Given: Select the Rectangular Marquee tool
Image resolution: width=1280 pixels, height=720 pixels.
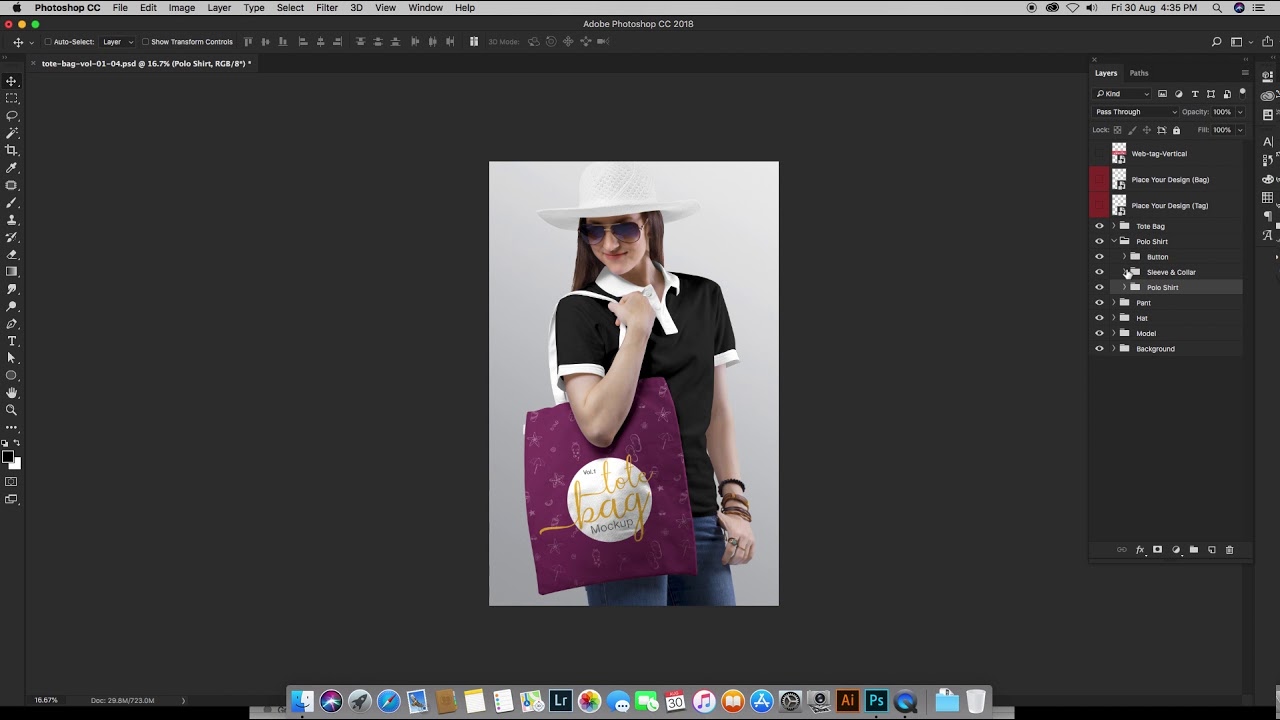Looking at the screenshot, I should (x=12, y=98).
